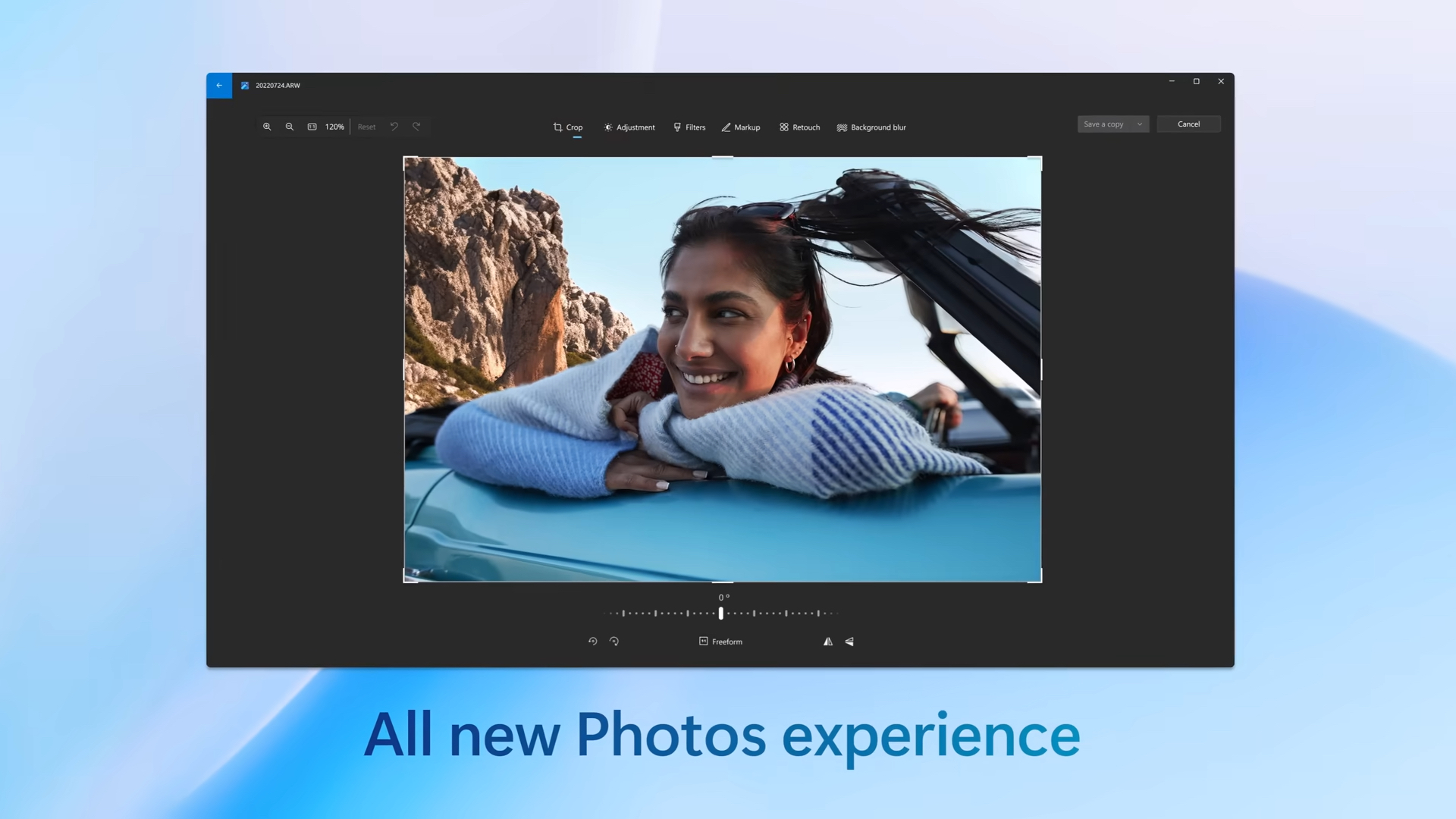Flip the image horizontally

tap(828, 642)
